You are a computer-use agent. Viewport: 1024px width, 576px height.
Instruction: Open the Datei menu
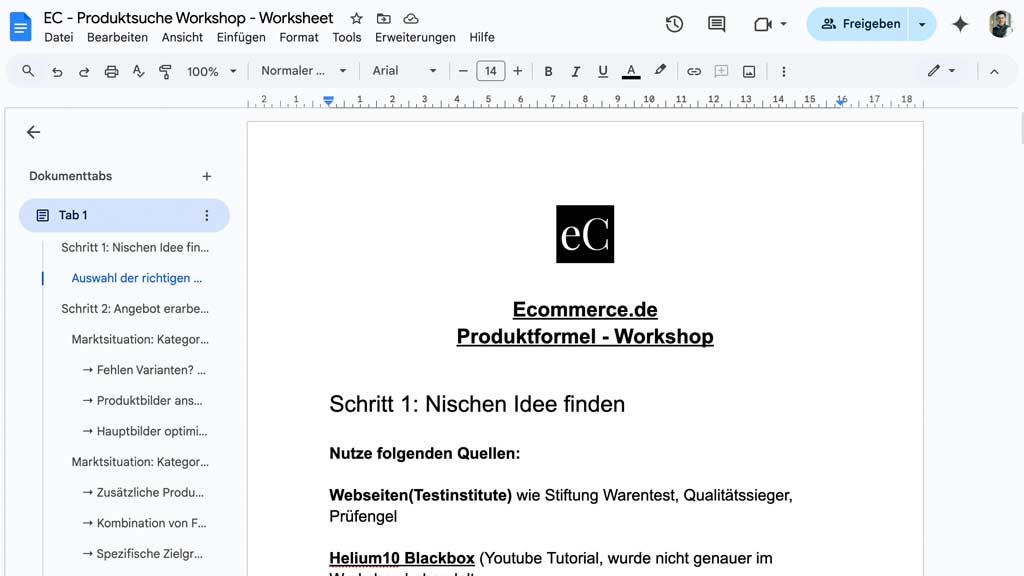coord(59,37)
